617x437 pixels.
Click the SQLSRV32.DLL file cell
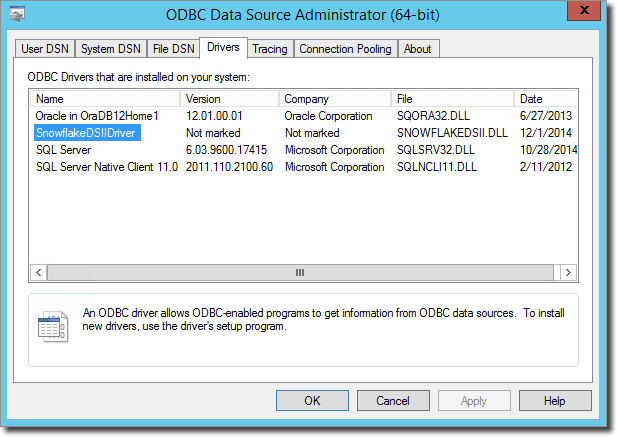pos(436,150)
